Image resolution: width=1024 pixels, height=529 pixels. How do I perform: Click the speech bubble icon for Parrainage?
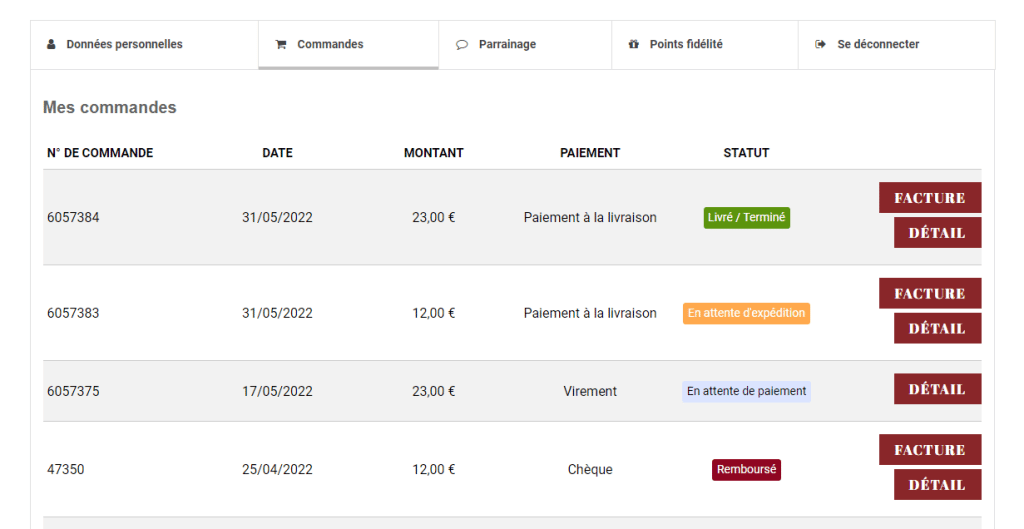click(462, 44)
